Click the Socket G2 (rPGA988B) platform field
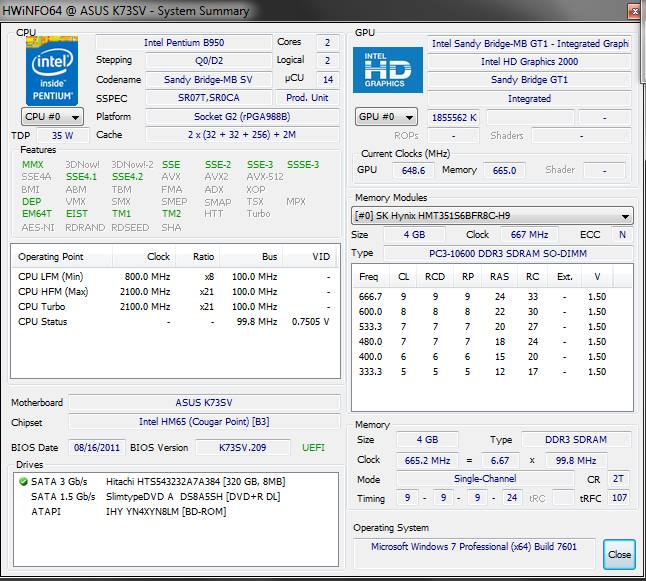This screenshot has height=581, width=646. point(242,117)
